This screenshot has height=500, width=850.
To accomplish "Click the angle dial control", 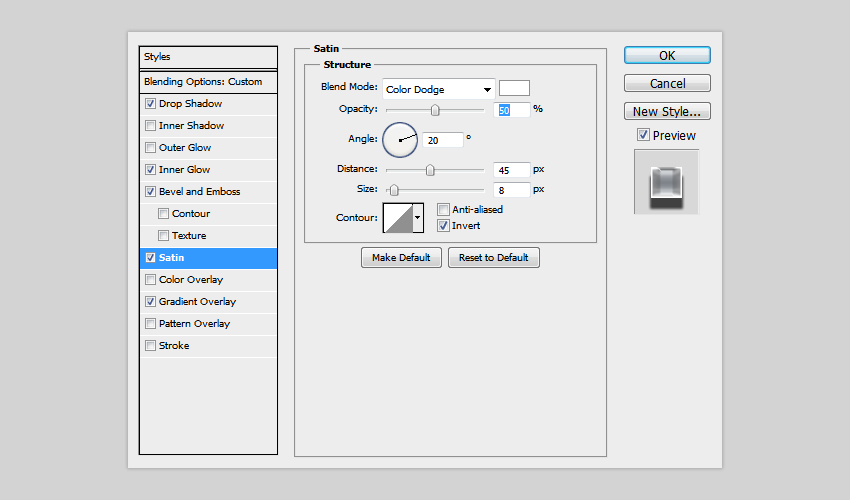I will coord(399,140).
